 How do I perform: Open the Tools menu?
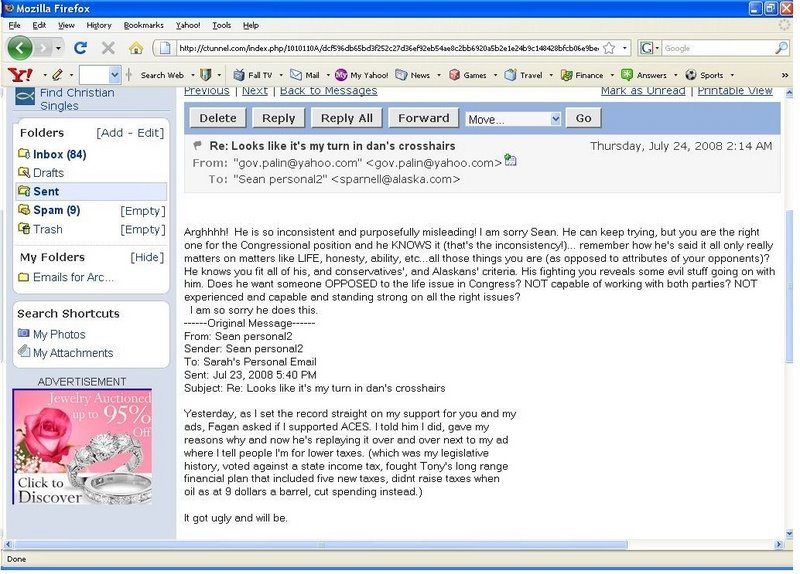click(221, 25)
